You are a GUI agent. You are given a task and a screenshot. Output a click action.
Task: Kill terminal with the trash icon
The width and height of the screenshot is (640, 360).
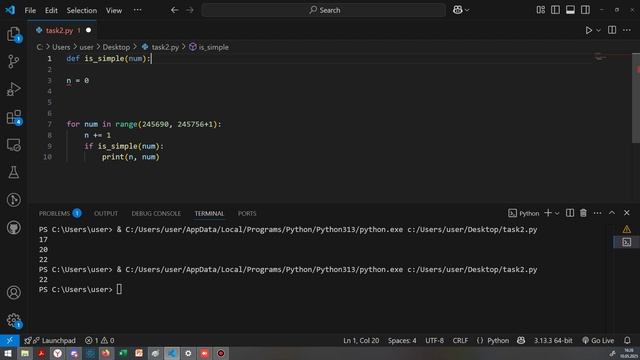583,213
